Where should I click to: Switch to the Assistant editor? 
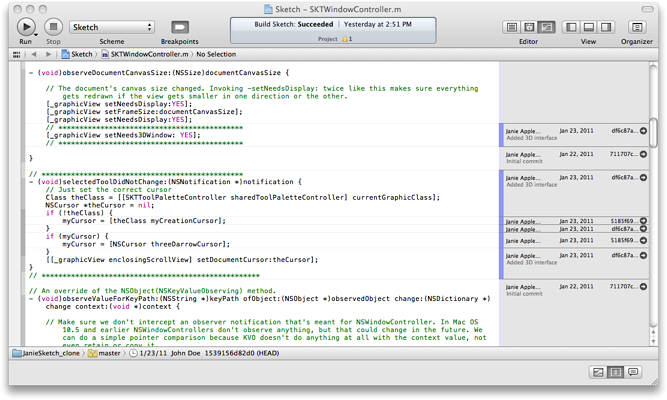click(x=530, y=27)
